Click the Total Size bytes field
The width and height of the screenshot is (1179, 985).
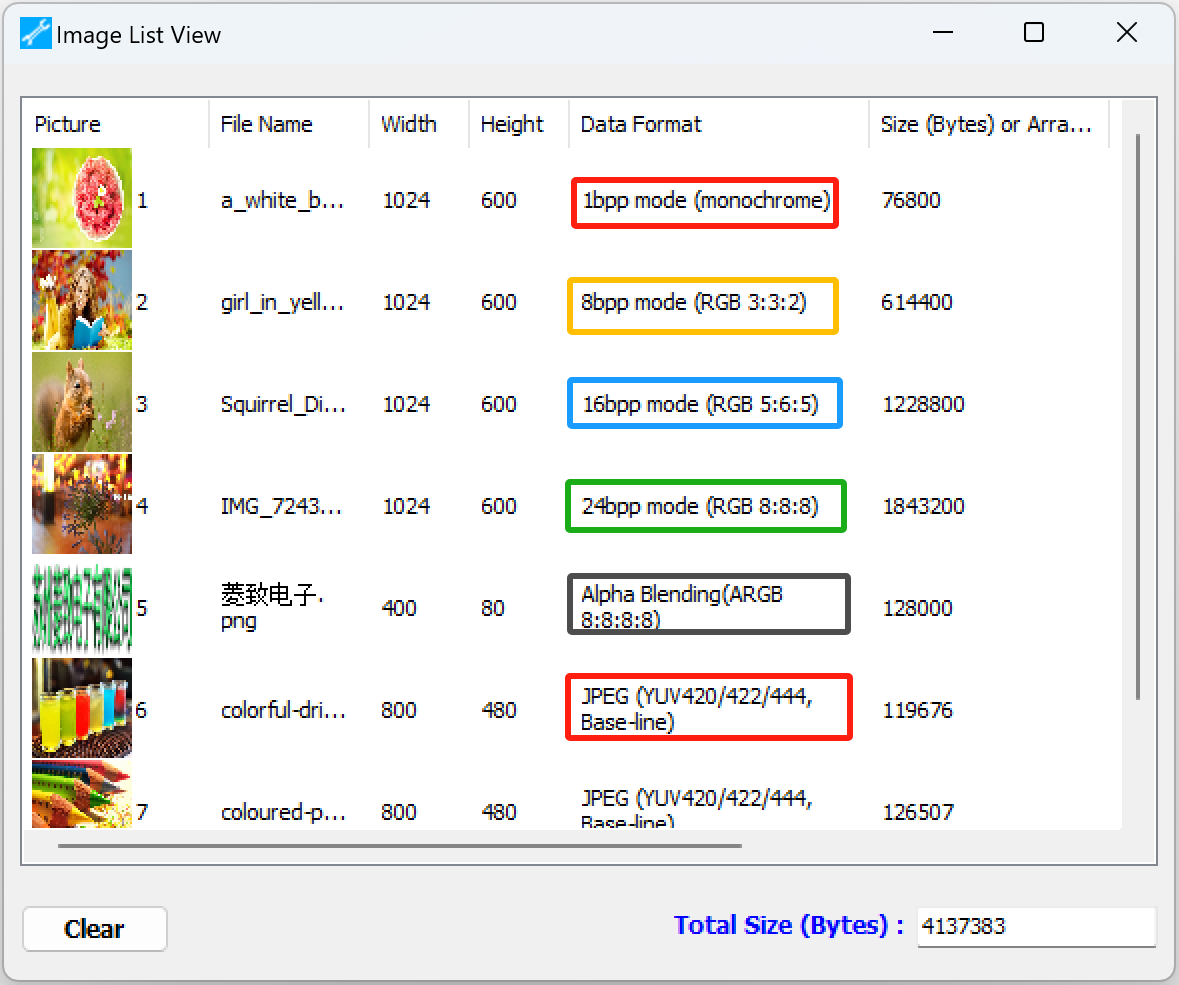(x=1035, y=926)
